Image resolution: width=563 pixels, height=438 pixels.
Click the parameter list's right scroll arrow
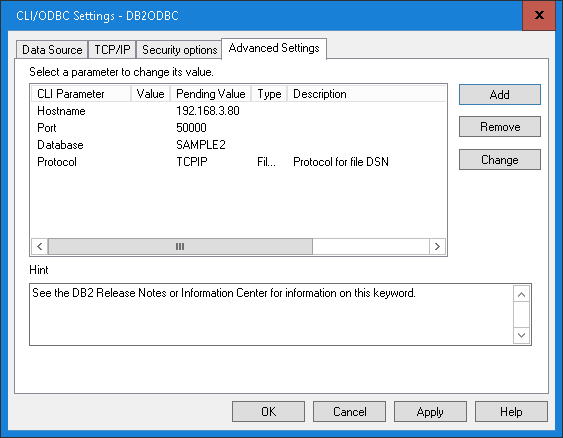click(x=437, y=247)
